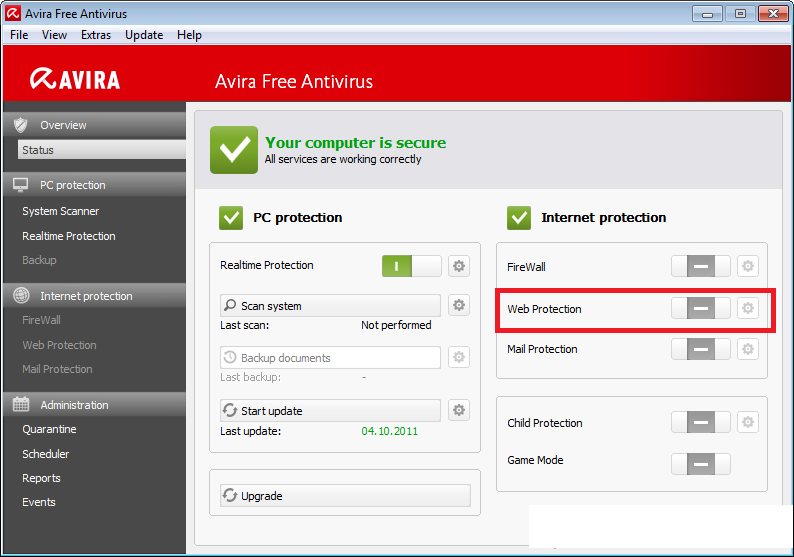Open Backup documents settings gear
This screenshot has width=794, height=557.
pyautogui.click(x=459, y=357)
